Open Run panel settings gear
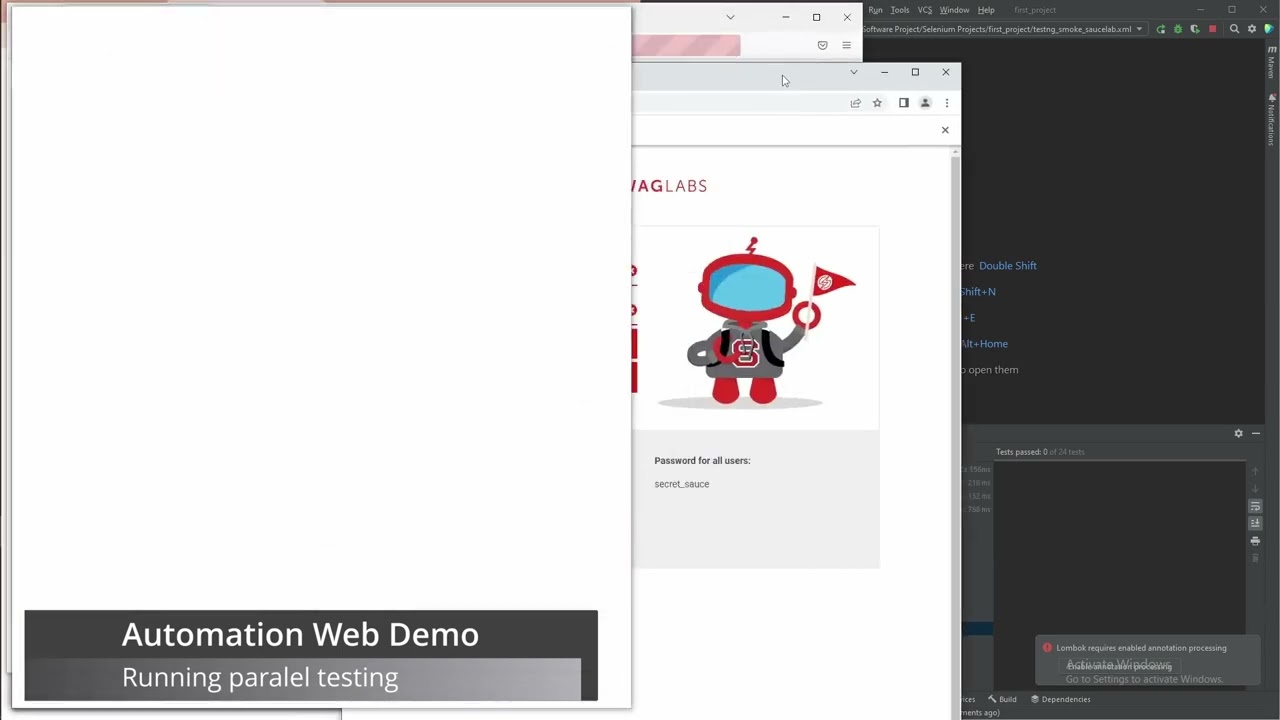Image resolution: width=1280 pixels, height=720 pixels. [x=1238, y=433]
